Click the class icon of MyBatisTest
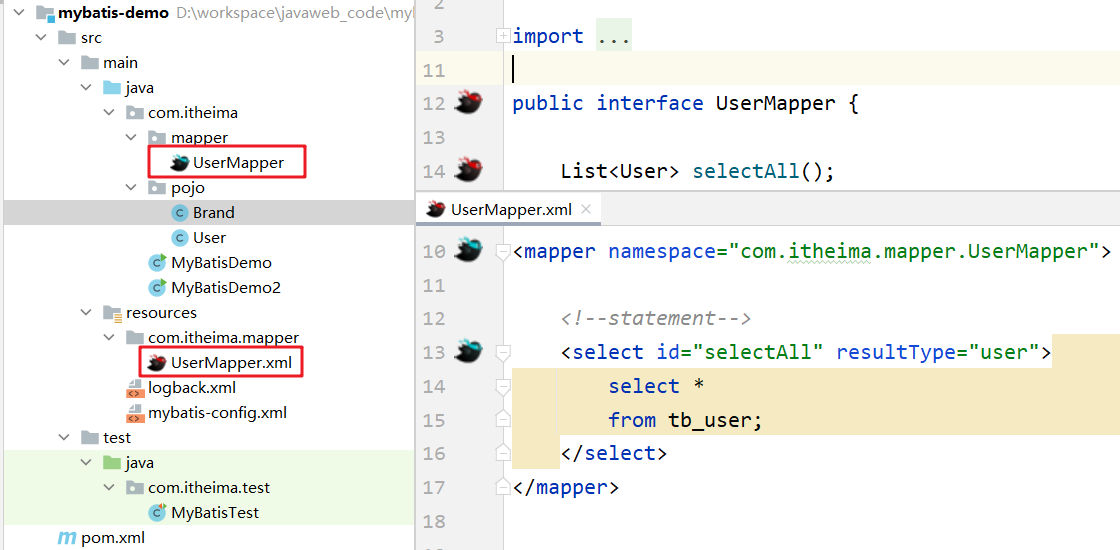Screen dimensions: 1120x550 [x=157, y=512]
